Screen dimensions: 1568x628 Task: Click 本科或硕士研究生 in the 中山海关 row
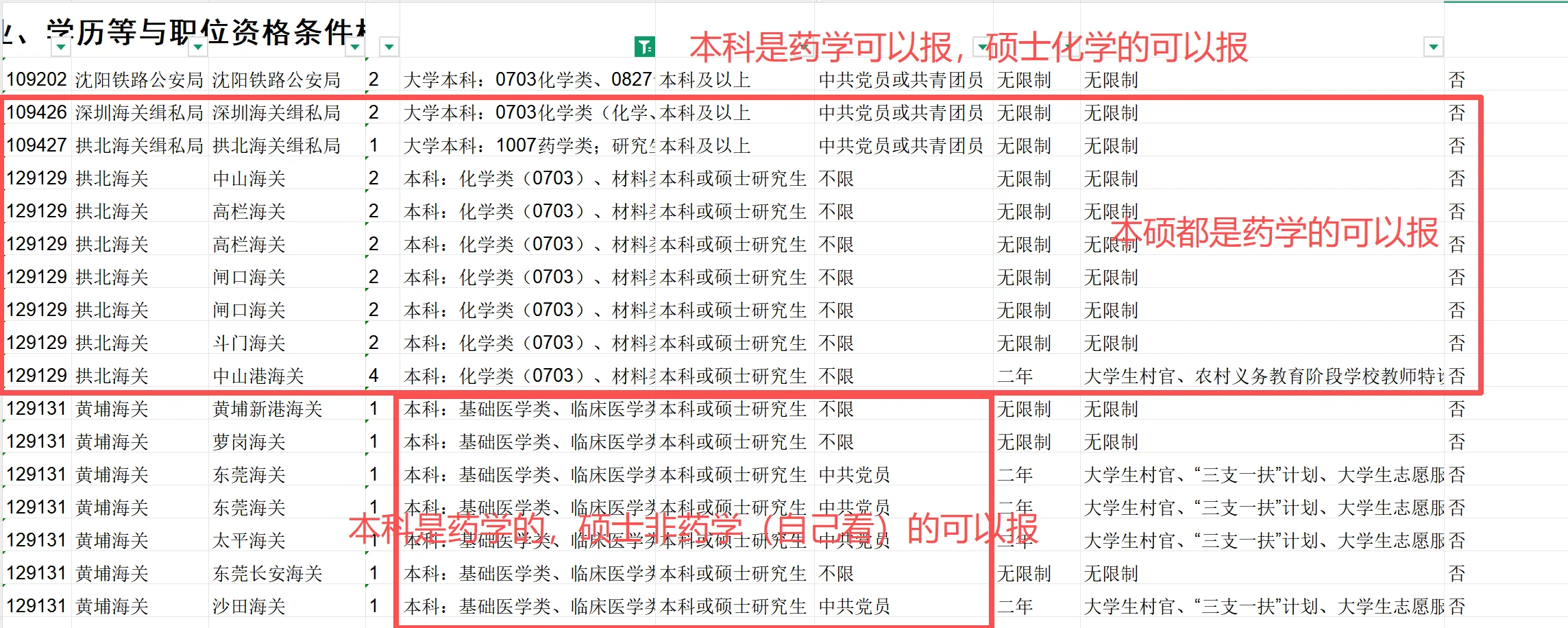733,178
